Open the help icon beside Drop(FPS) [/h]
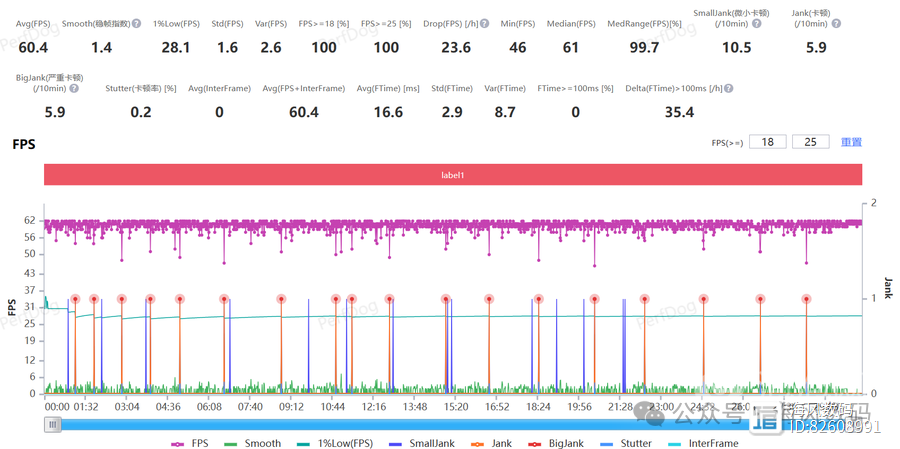Image resolution: width=900 pixels, height=449 pixels. 484,24
